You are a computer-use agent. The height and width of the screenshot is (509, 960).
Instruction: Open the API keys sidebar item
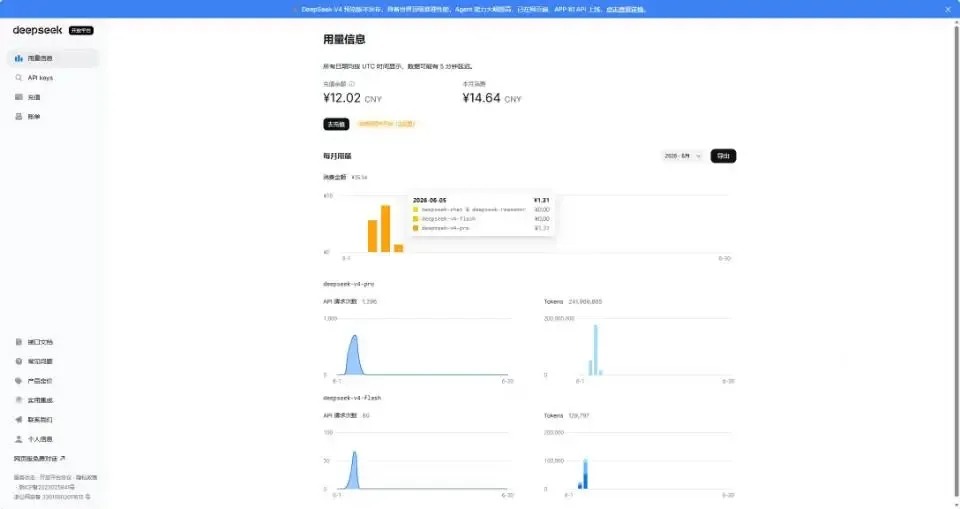point(53,78)
